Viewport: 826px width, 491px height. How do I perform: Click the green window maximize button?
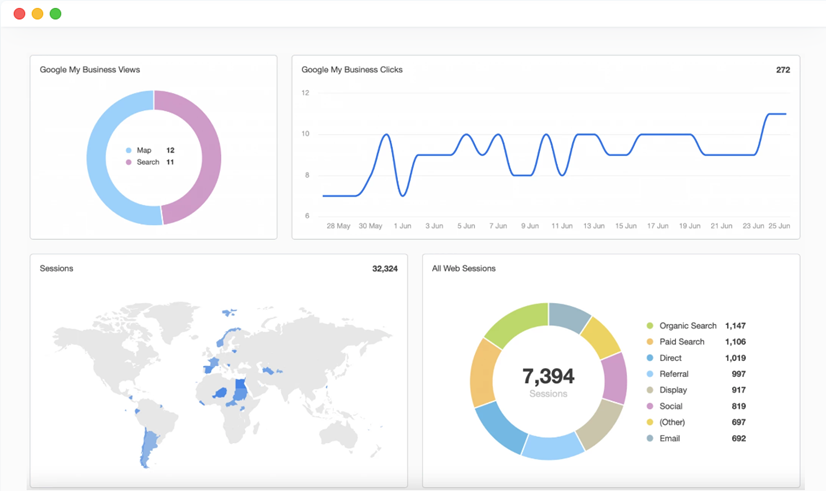(55, 14)
